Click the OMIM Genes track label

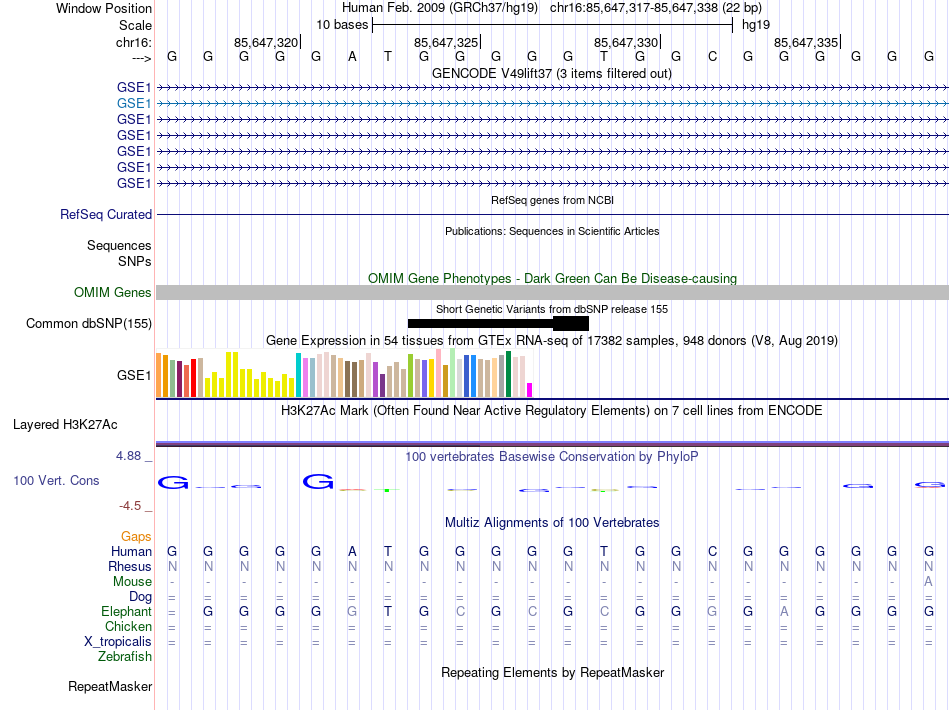click(x=113, y=293)
